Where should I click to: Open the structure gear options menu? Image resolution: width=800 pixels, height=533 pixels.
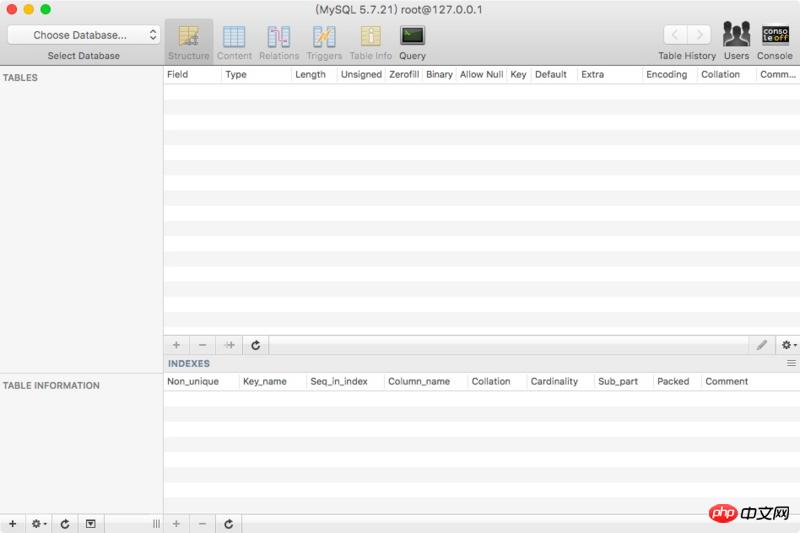pos(789,345)
